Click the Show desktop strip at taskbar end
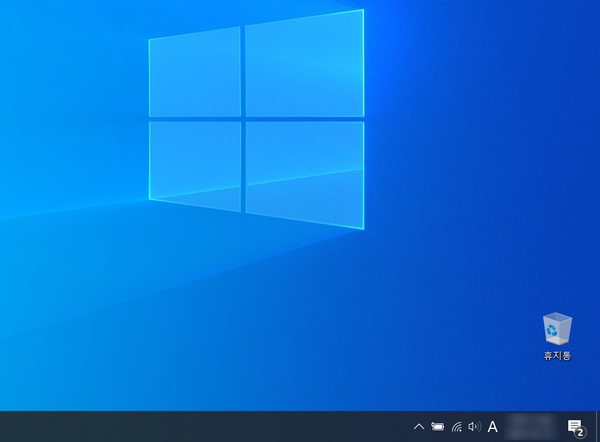The image size is (600, 442). pyautogui.click(x=598, y=427)
